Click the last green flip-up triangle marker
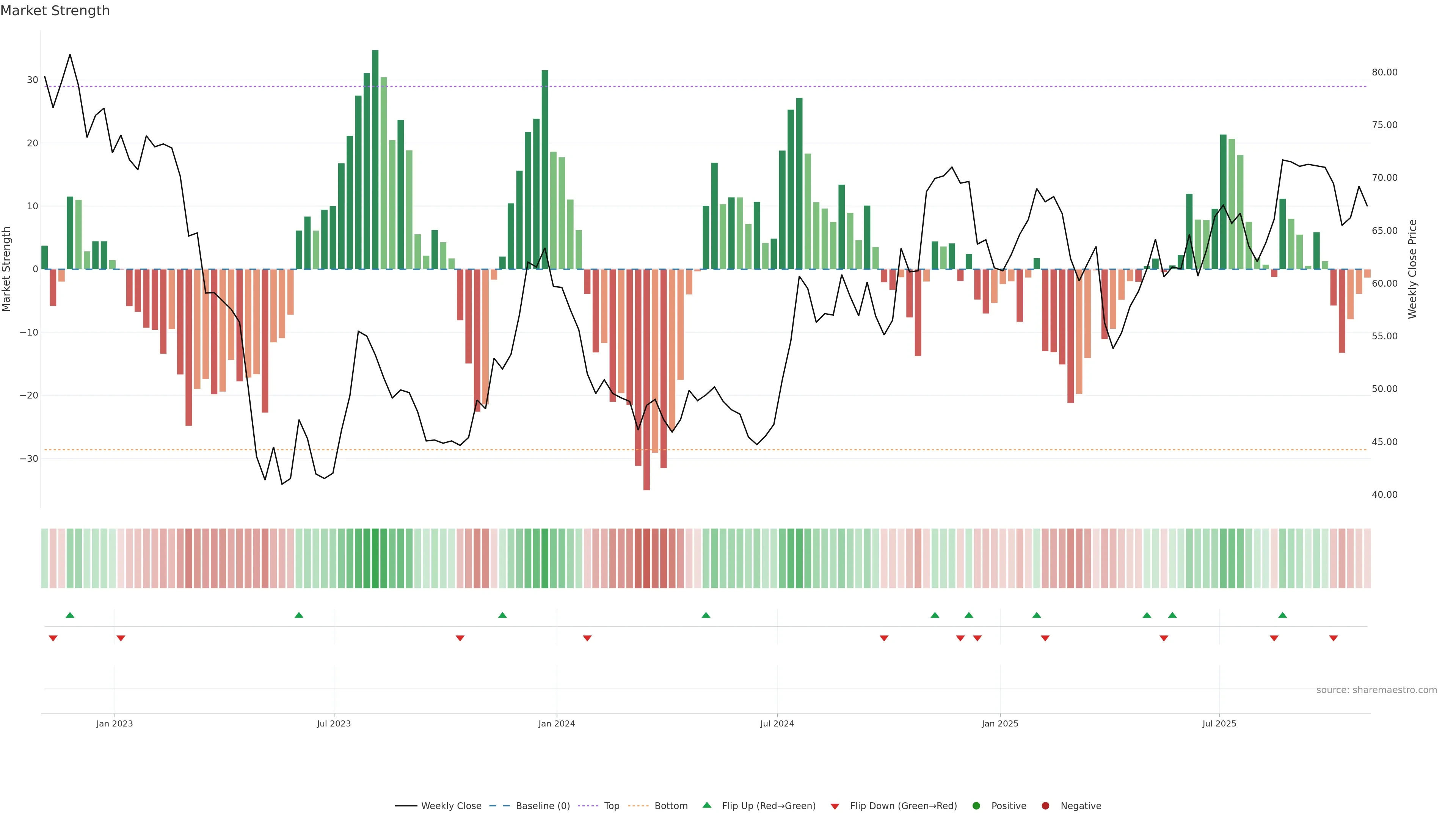1456x819 pixels. click(x=1282, y=615)
